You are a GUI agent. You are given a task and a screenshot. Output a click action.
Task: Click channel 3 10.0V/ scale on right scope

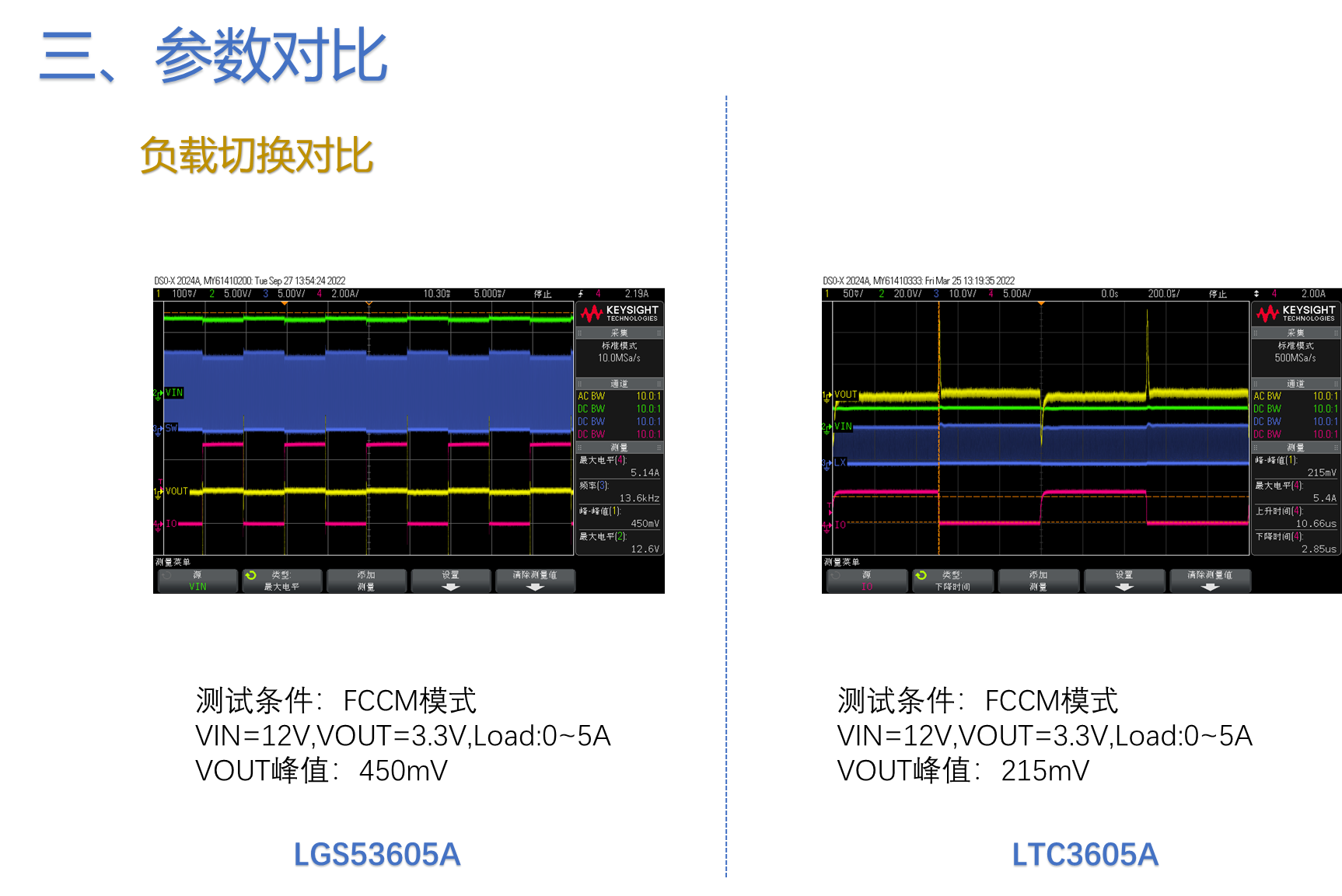[x=962, y=294]
